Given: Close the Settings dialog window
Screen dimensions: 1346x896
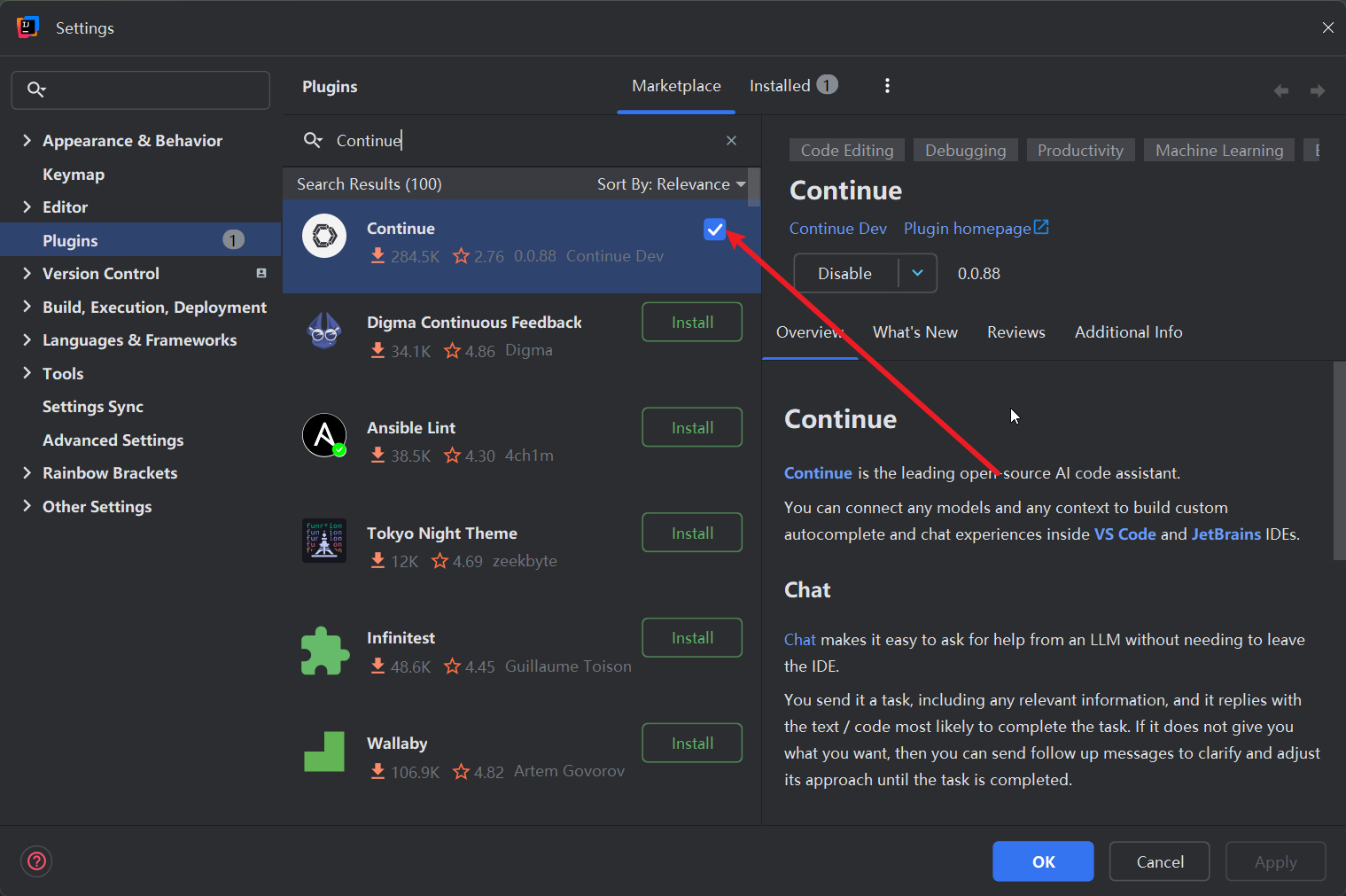Looking at the screenshot, I should click(x=1327, y=27).
